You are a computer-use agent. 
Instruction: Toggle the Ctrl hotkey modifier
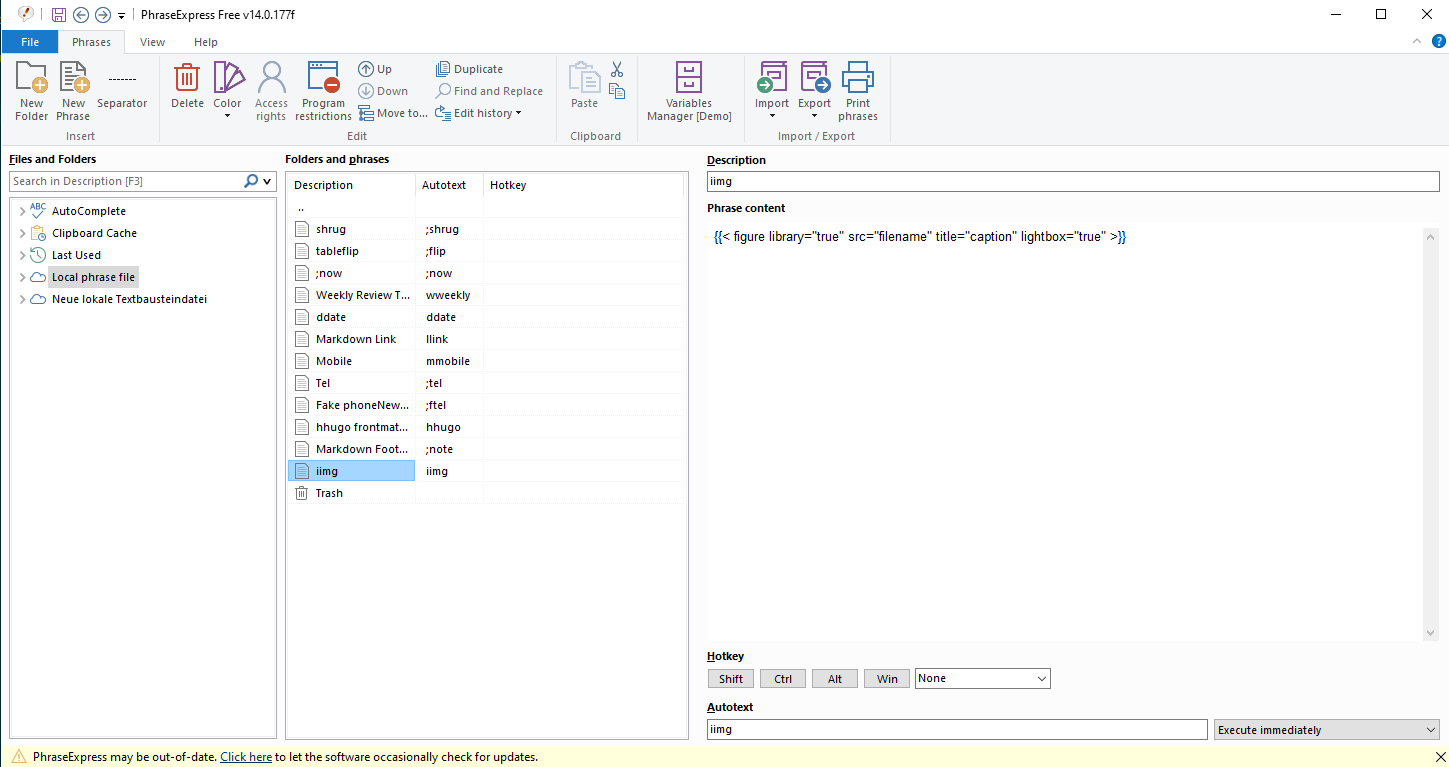[x=783, y=679]
